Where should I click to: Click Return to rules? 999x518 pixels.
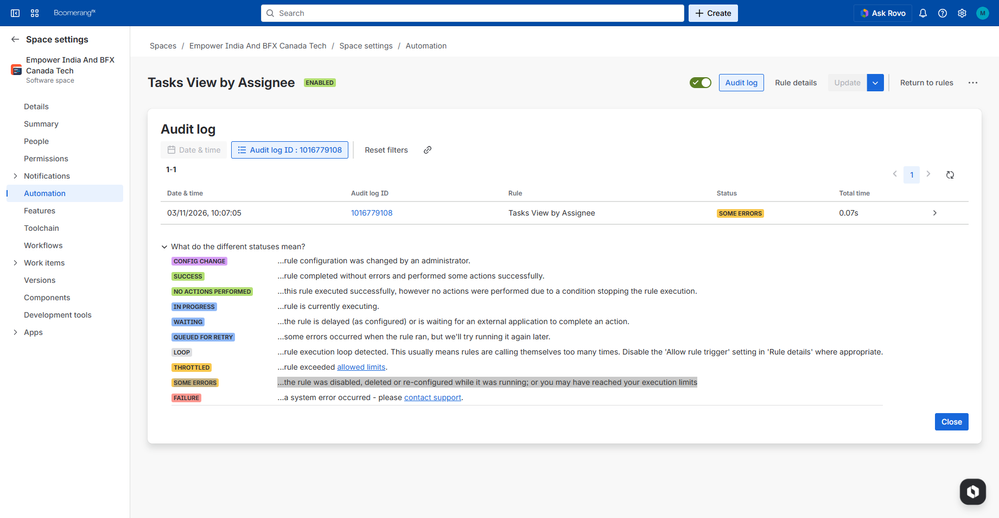[926, 83]
